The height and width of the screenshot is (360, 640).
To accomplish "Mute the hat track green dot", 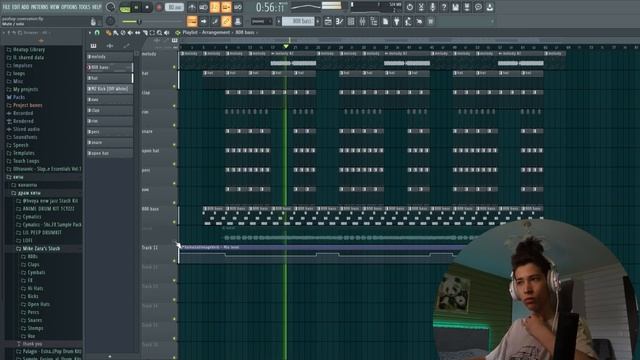I will 175,87.
